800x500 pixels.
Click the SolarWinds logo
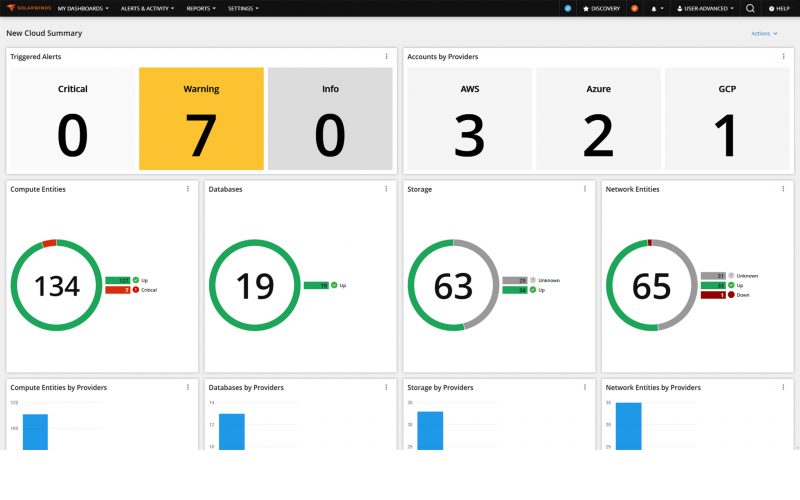29,8
